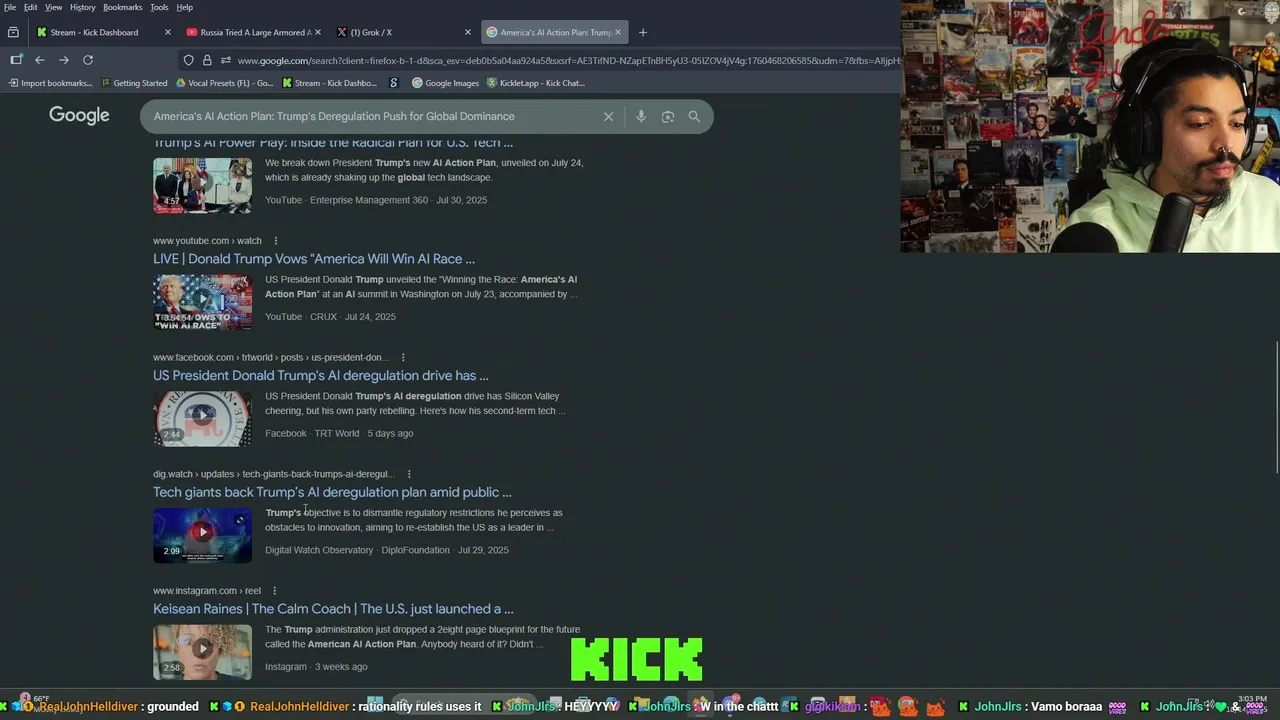Click 'www.youtube.com › watch' source text
Image resolution: width=1280 pixels, height=720 pixels.
click(x=207, y=241)
